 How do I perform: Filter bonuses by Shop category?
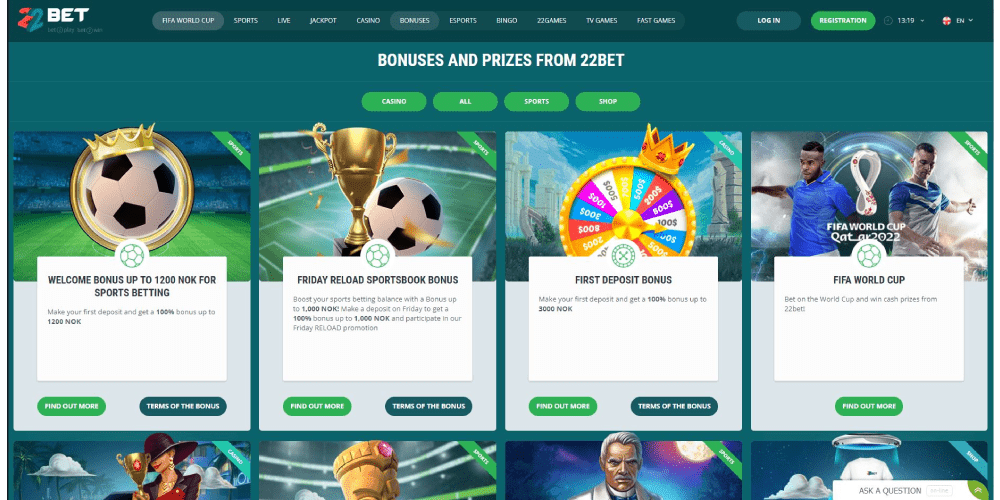[607, 101]
